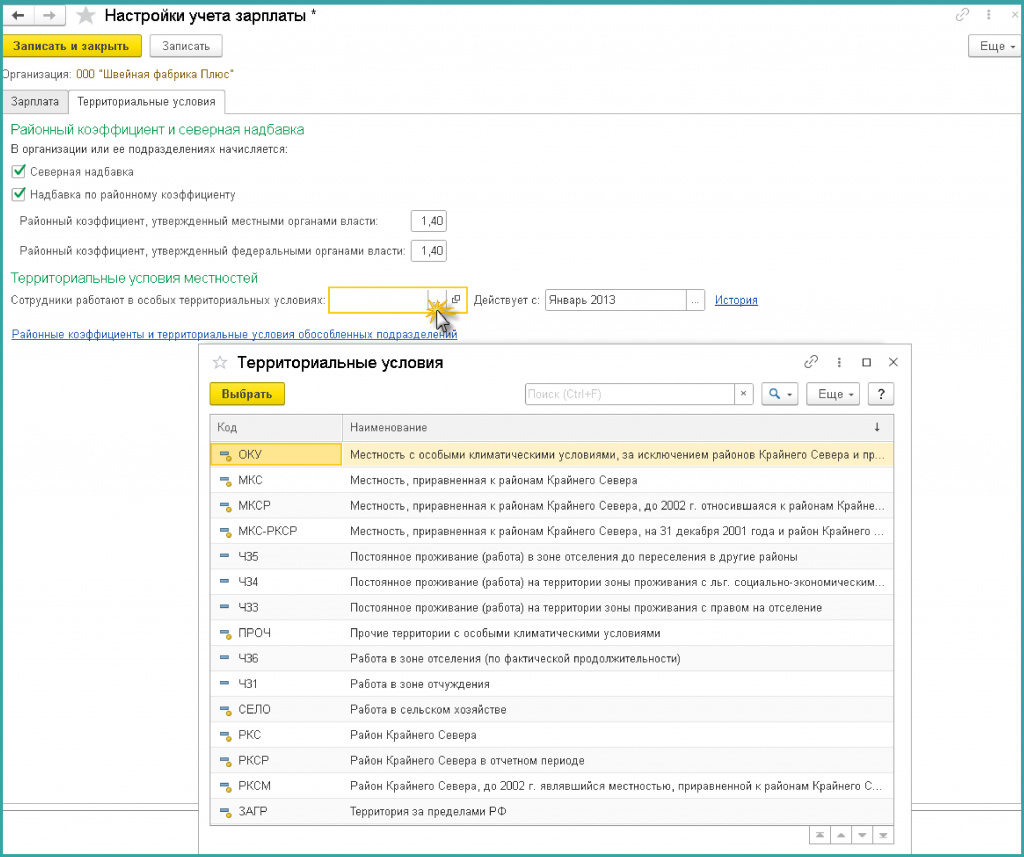Go back with the left arrow
The width and height of the screenshot is (1024, 857).
tap(18, 15)
